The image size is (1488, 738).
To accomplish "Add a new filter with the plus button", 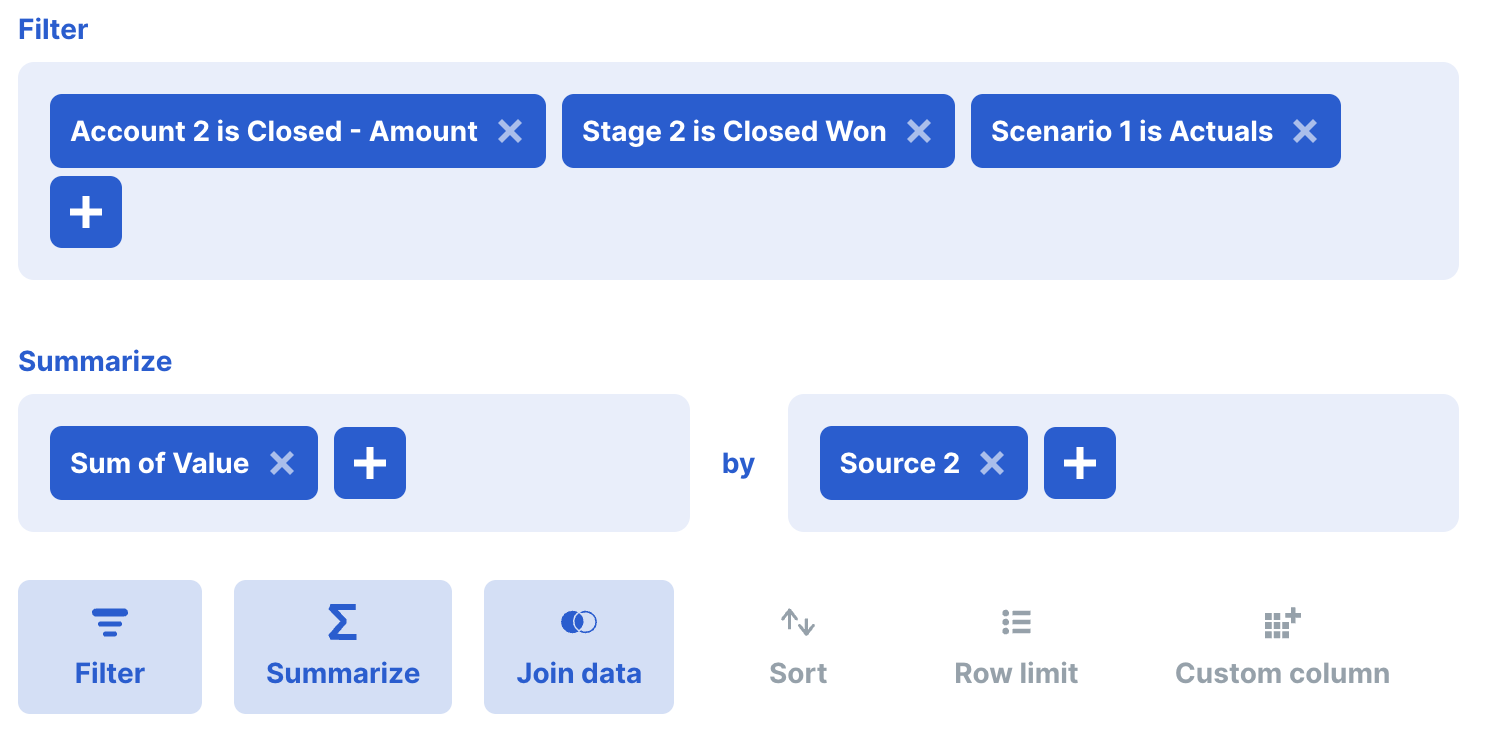I will coord(85,212).
